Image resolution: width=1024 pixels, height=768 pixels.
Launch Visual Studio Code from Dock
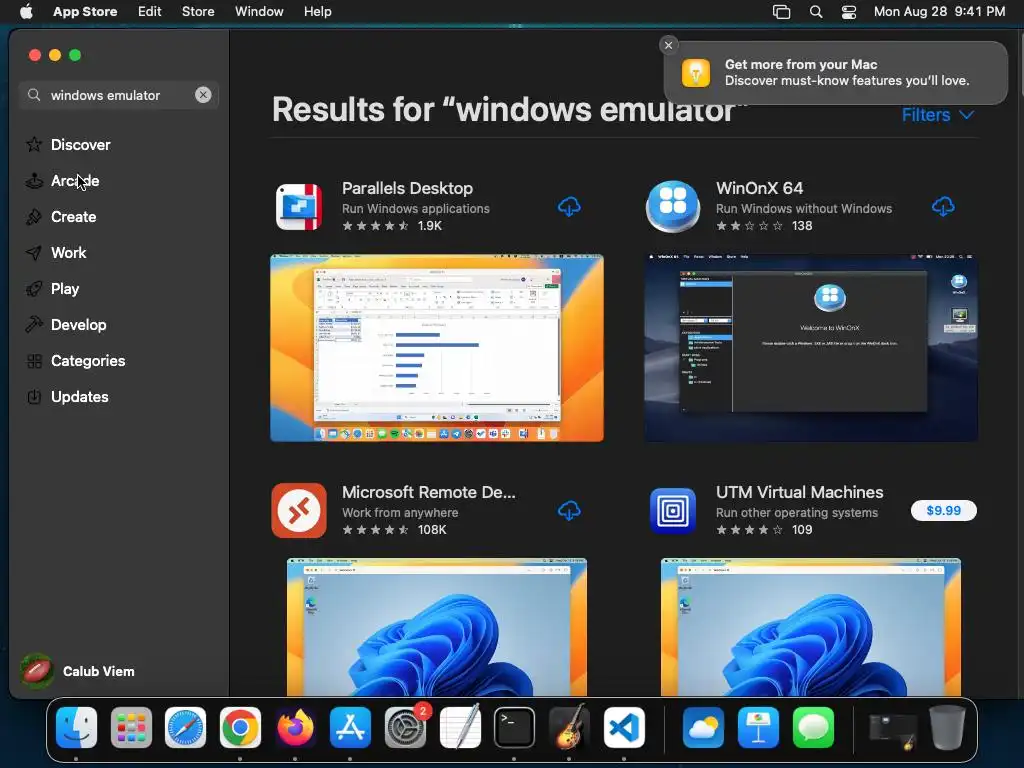pyautogui.click(x=624, y=728)
